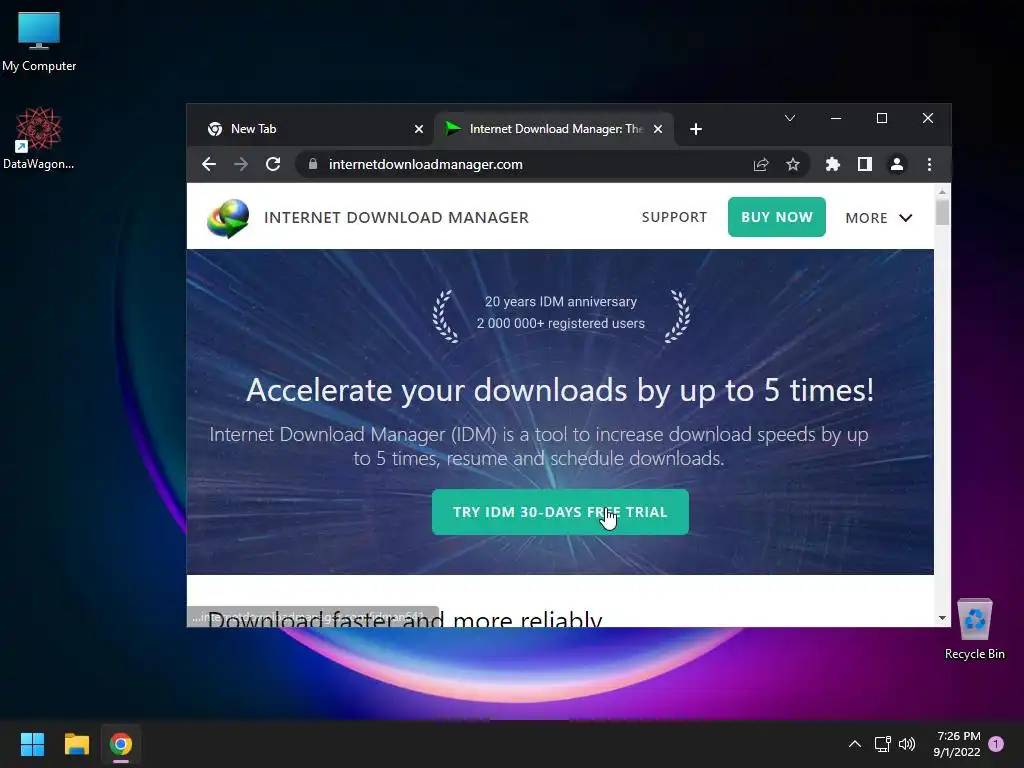Click 'Accelerate your downloads' headline

560,391
